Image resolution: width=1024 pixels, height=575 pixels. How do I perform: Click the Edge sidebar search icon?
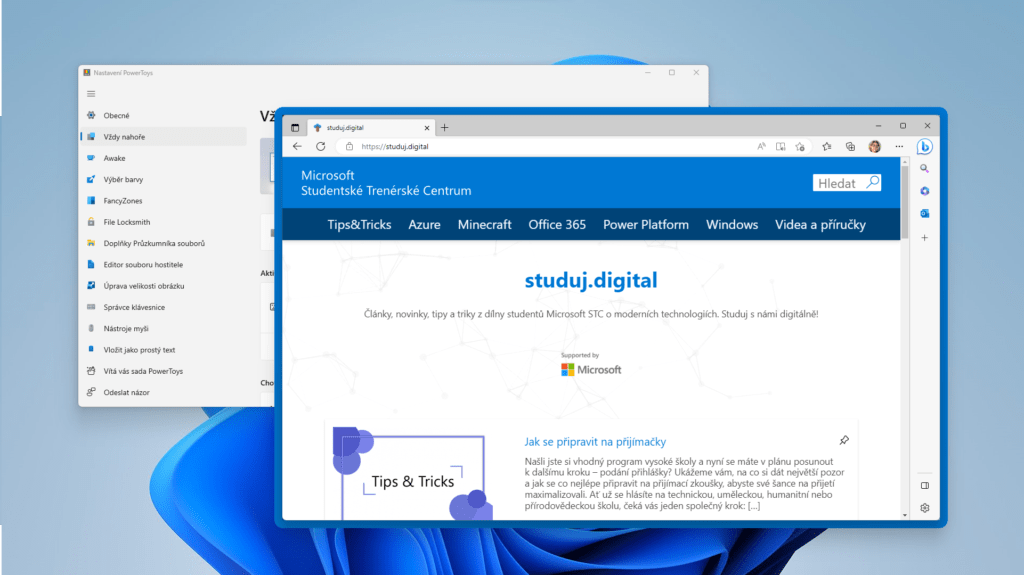(925, 169)
